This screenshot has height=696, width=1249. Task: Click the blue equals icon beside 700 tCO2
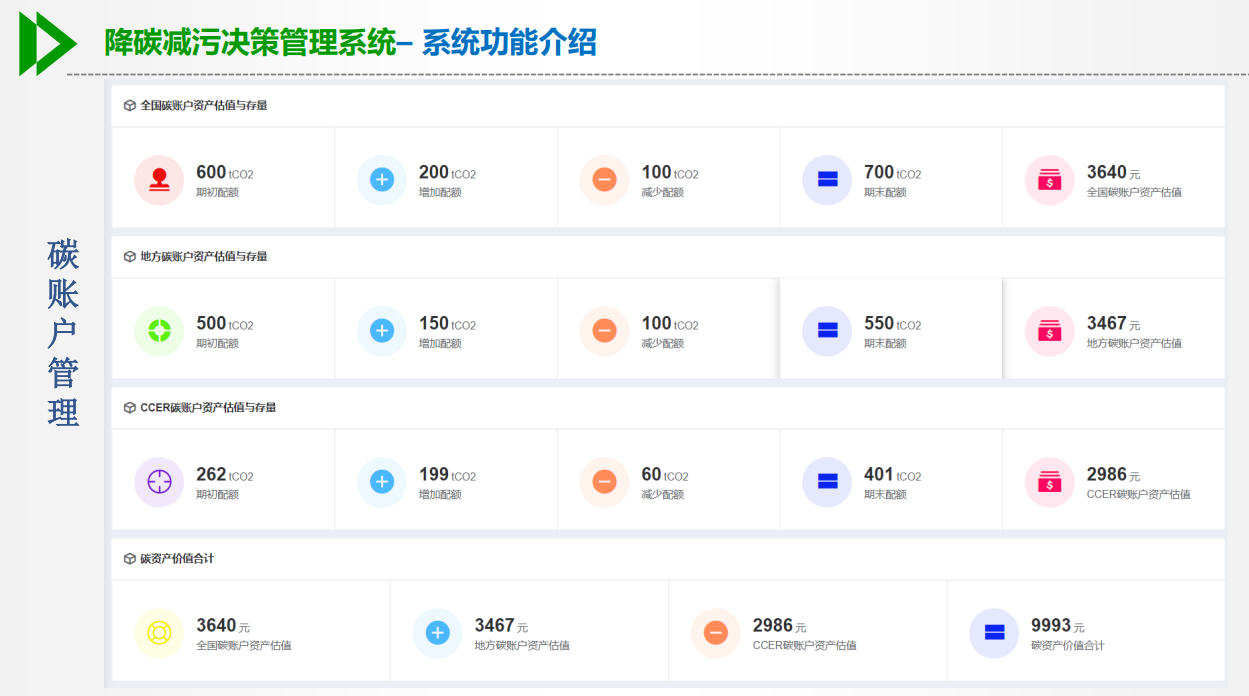827,180
